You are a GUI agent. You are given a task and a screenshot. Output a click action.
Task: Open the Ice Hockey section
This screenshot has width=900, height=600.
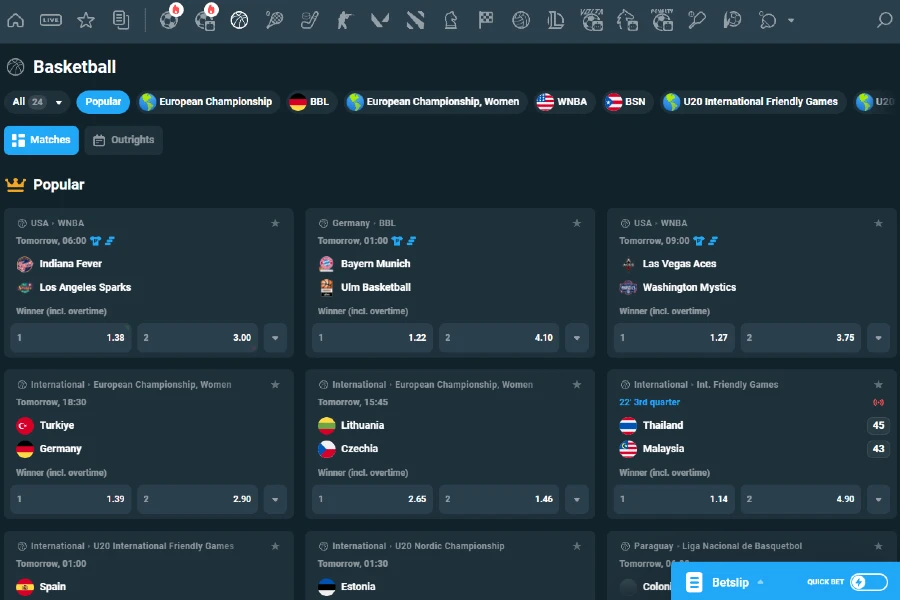click(x=310, y=18)
